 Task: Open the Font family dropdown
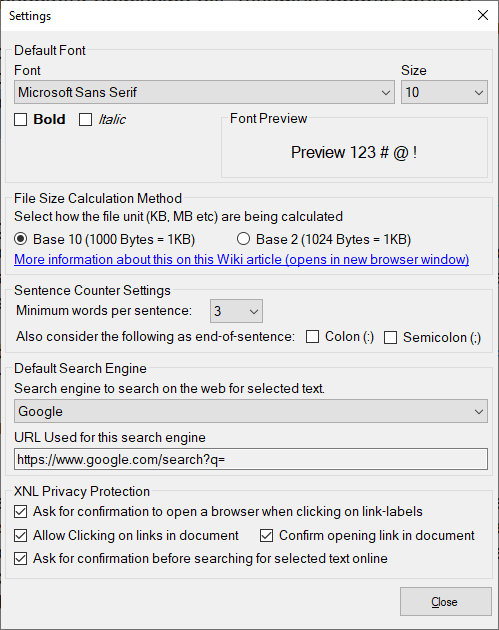[x=204, y=92]
